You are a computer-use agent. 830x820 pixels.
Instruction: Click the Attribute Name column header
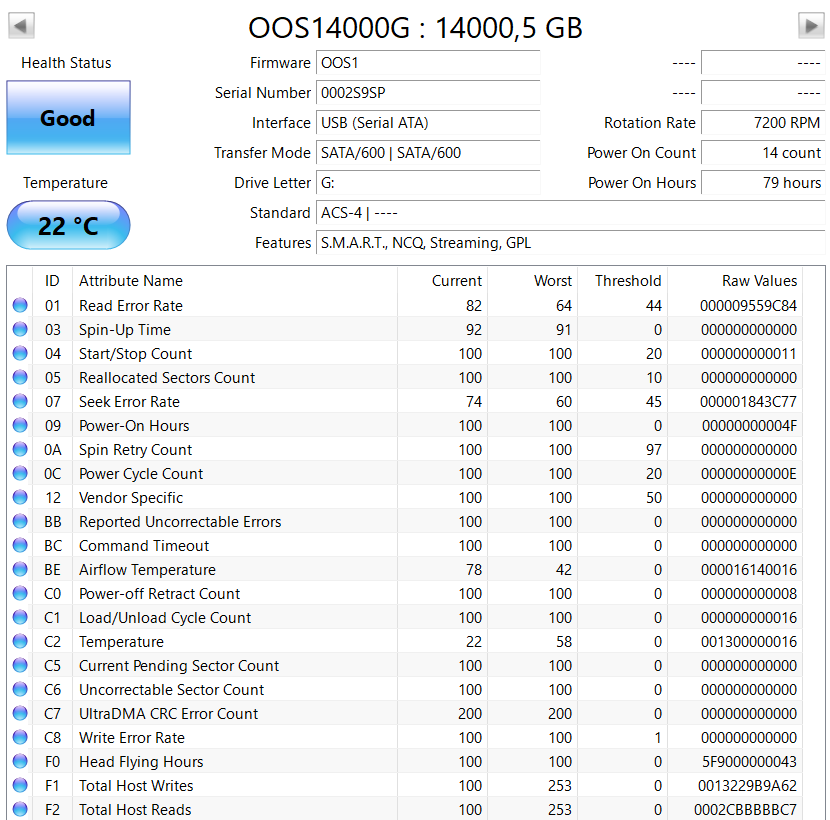(235, 281)
